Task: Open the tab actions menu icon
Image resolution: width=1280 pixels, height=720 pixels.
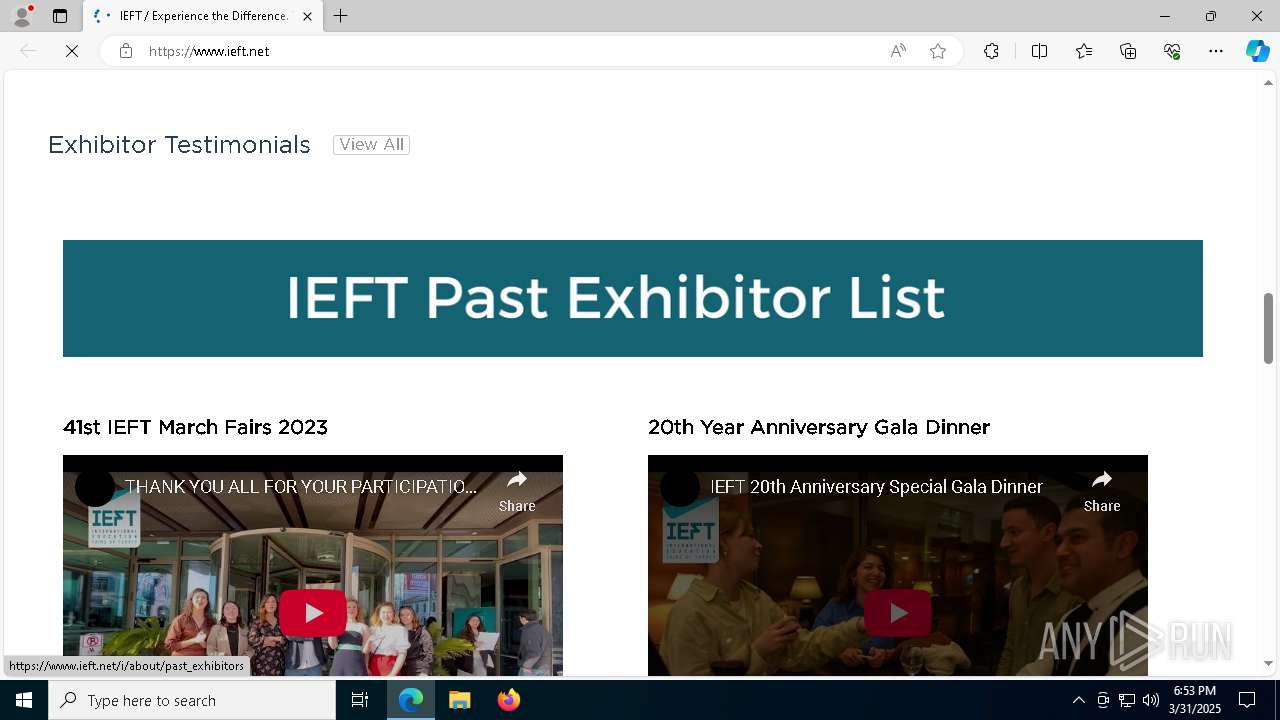Action: click(60, 16)
